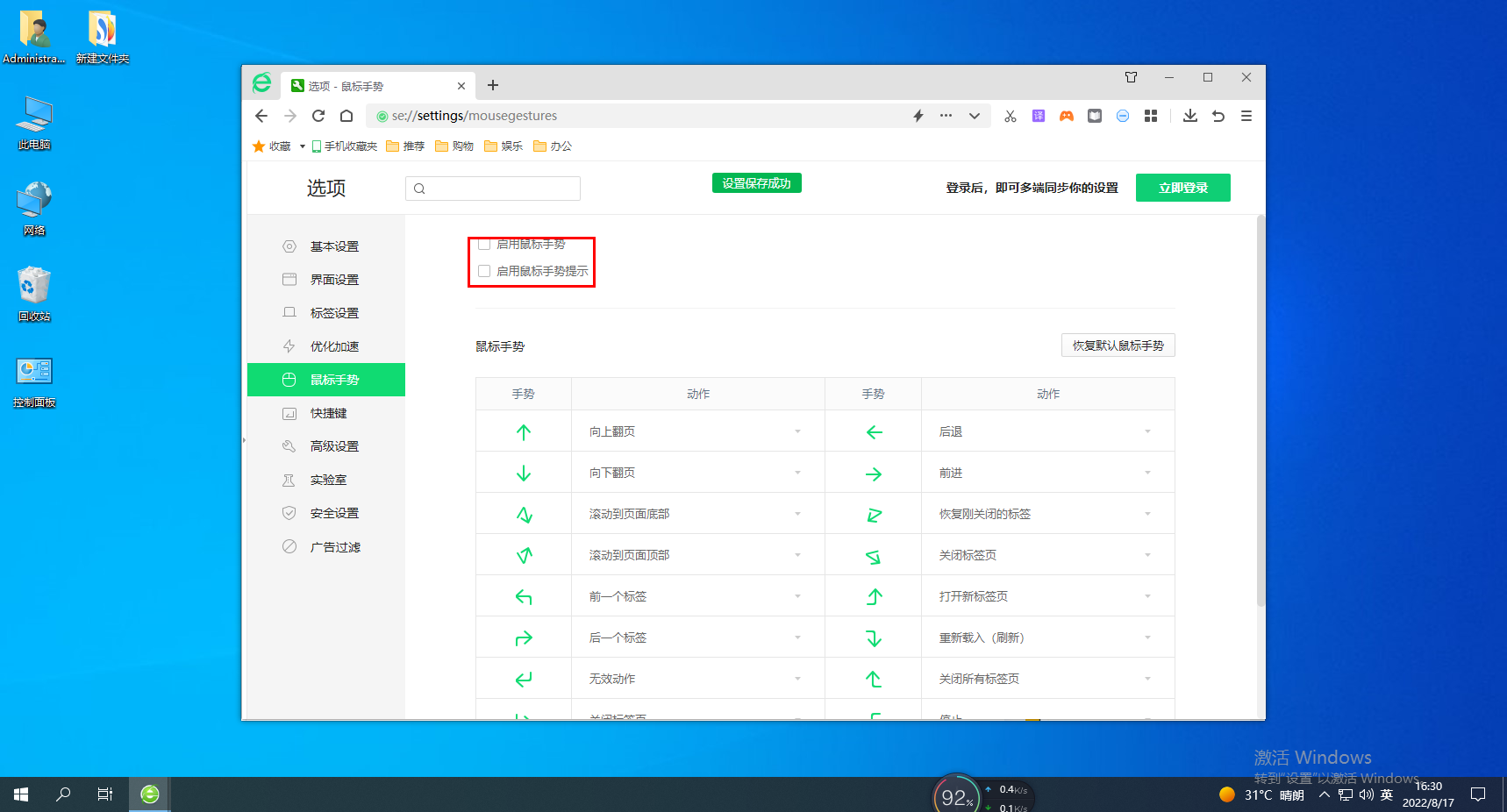This screenshot has height=812, width=1507.
Task: Expand the 收藏 dropdown arrow
Action: (x=303, y=146)
